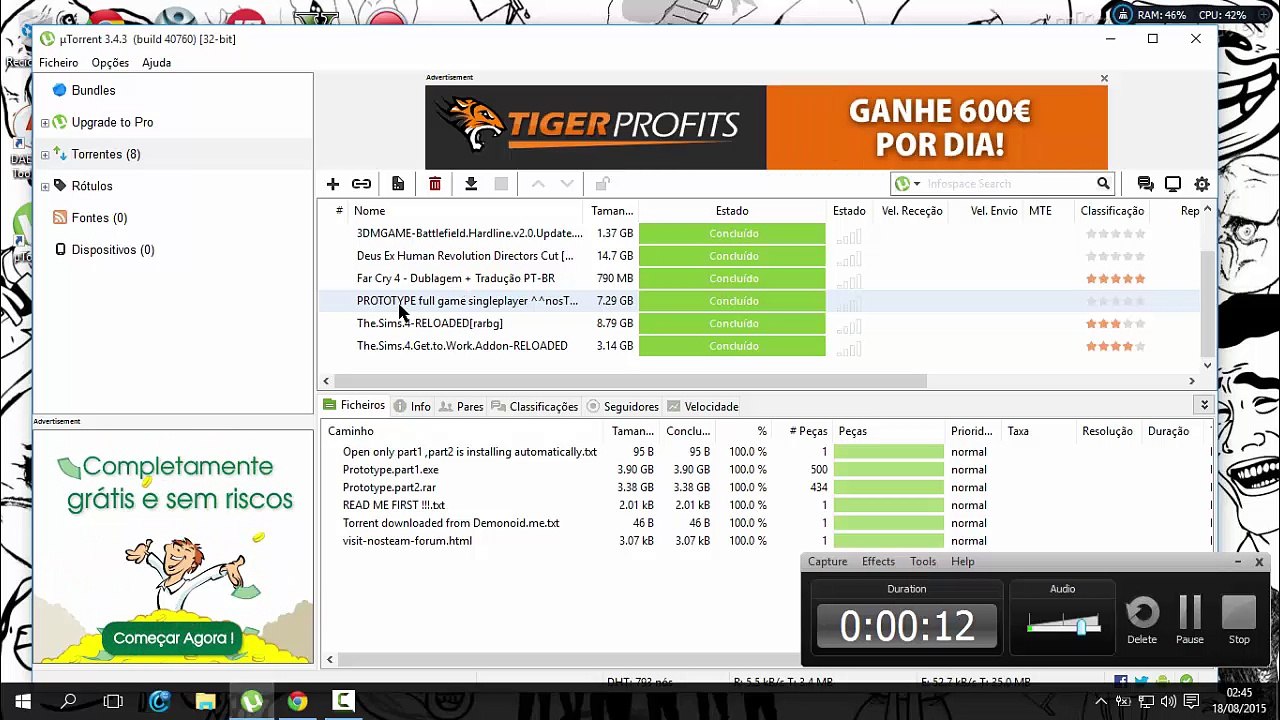Select Prototype.part1.exe file row
The image size is (1280, 720).
766,470
